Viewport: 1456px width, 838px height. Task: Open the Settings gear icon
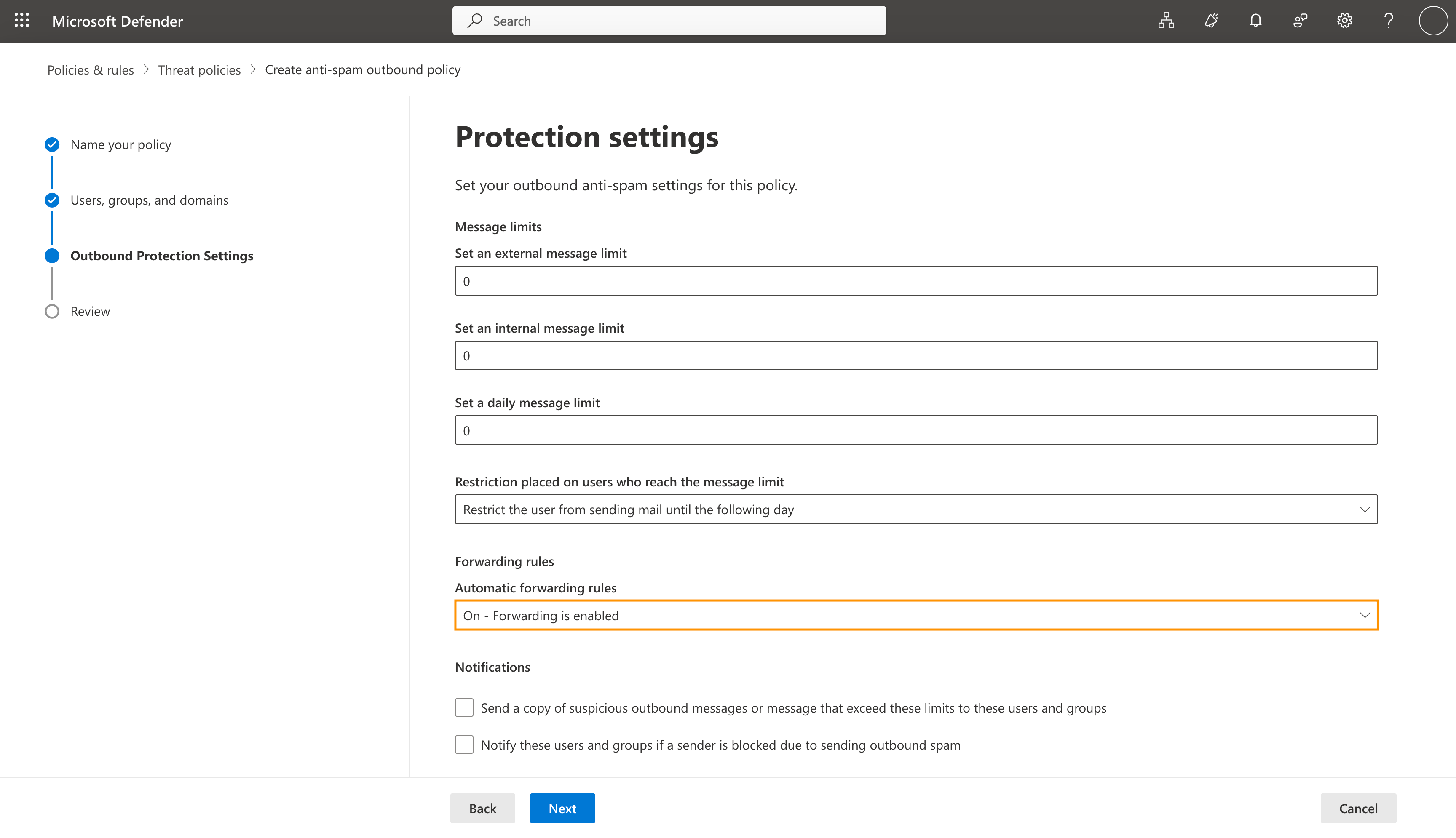(x=1344, y=21)
